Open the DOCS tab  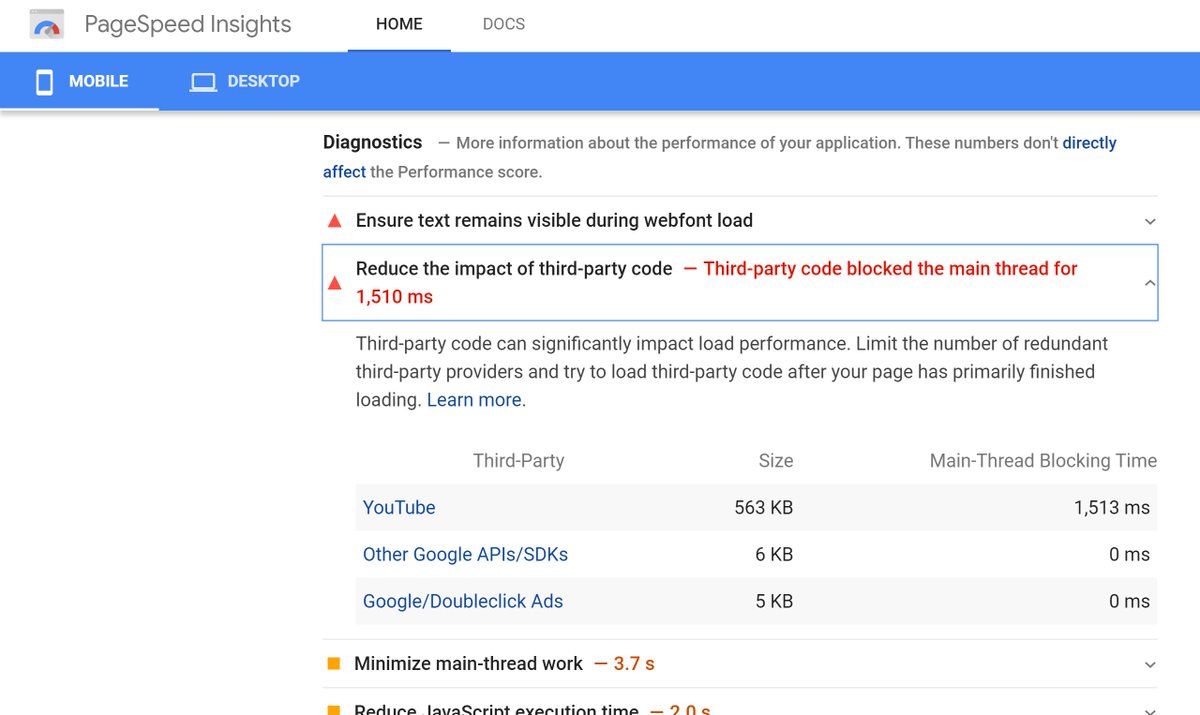click(503, 24)
